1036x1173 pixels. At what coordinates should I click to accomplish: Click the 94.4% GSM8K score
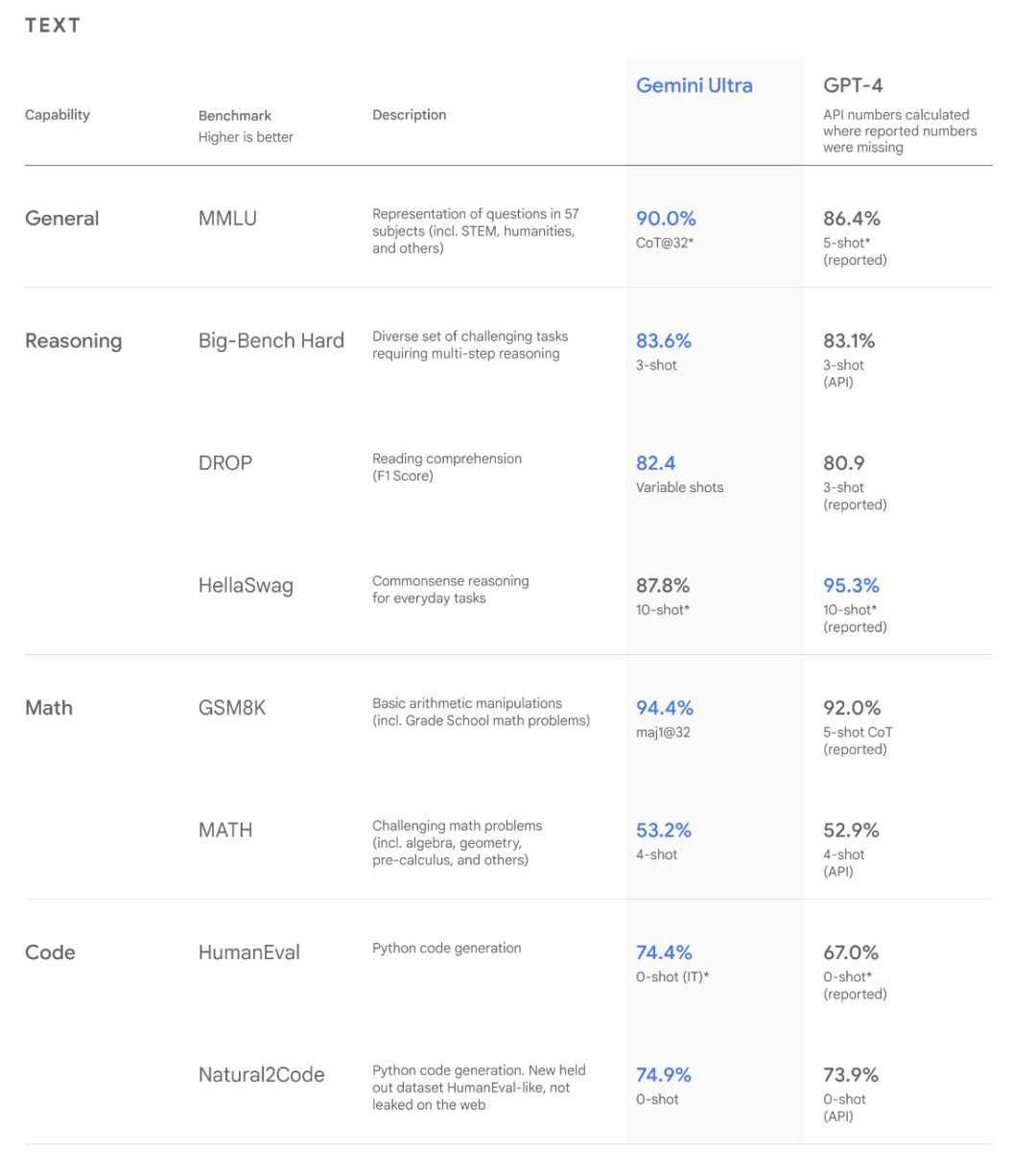click(665, 708)
